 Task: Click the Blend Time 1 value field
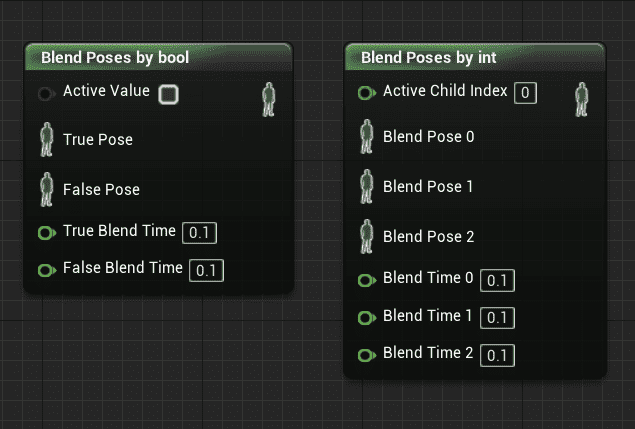[x=497, y=317]
